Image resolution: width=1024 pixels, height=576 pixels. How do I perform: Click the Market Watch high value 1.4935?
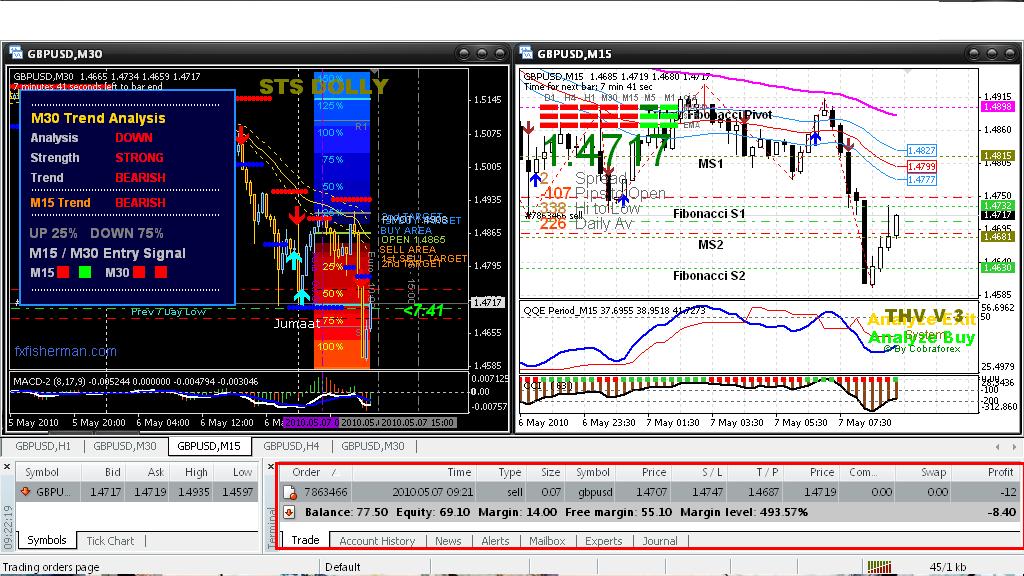(x=193, y=492)
